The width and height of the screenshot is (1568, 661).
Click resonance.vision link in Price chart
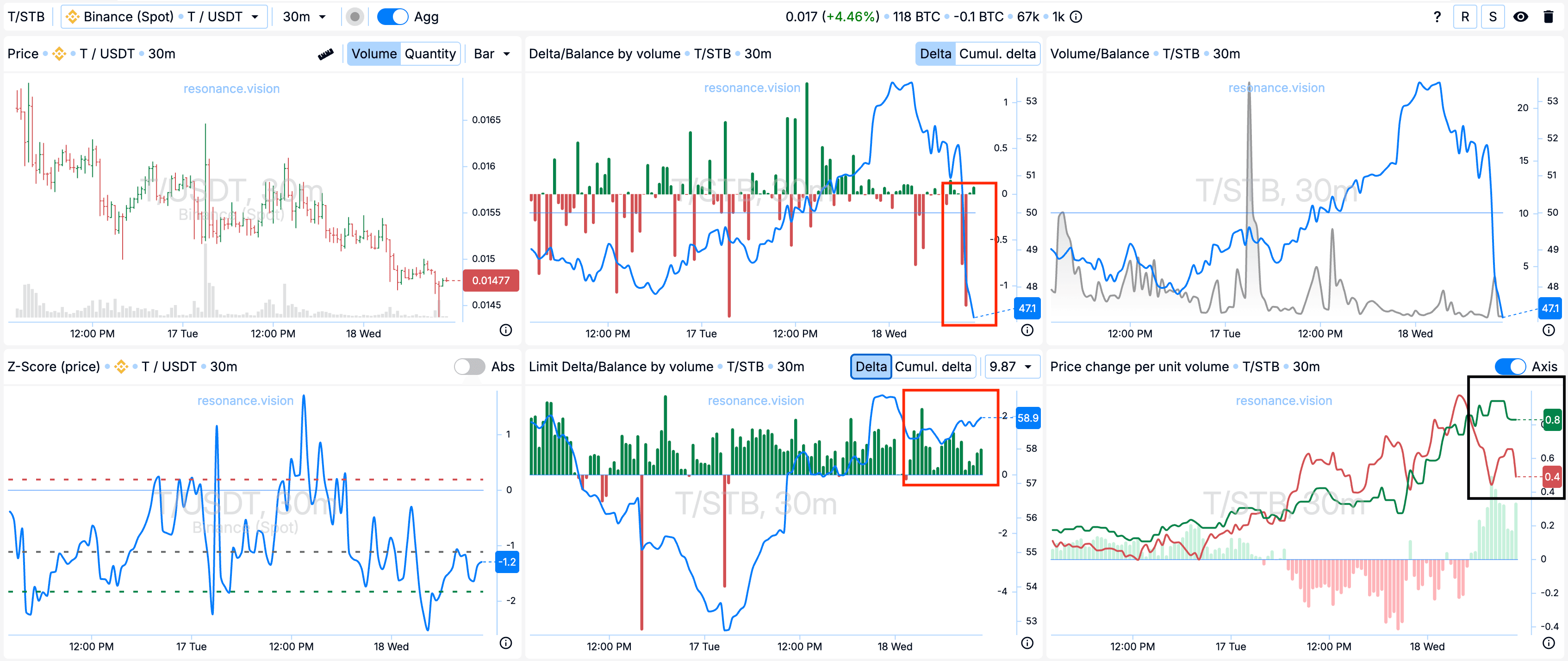[x=231, y=89]
